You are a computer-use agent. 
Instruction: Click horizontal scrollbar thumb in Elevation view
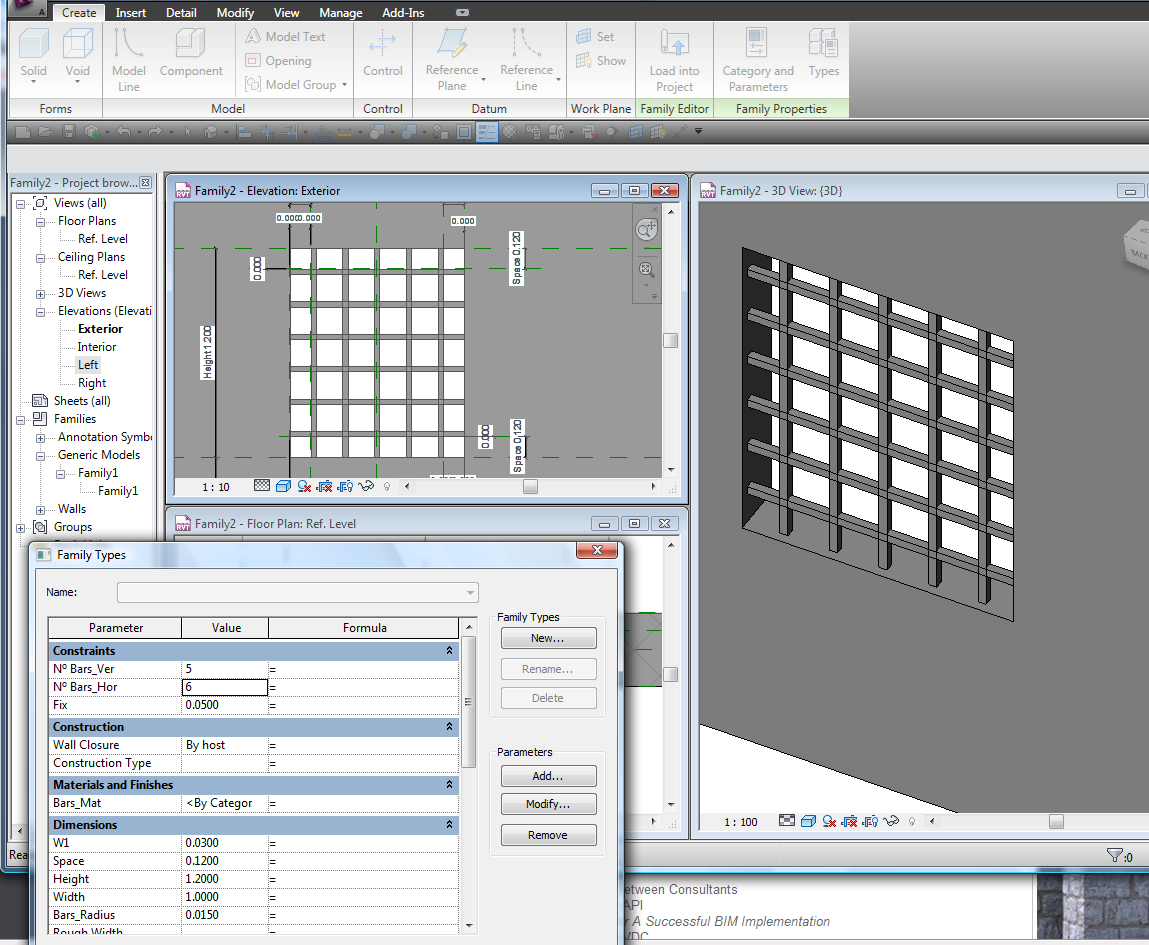530,487
